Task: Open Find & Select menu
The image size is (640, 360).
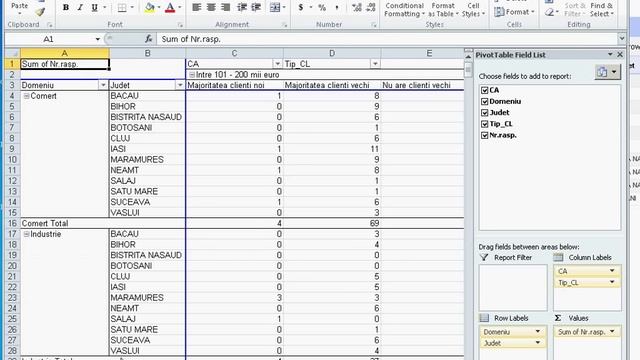Action: point(602,10)
